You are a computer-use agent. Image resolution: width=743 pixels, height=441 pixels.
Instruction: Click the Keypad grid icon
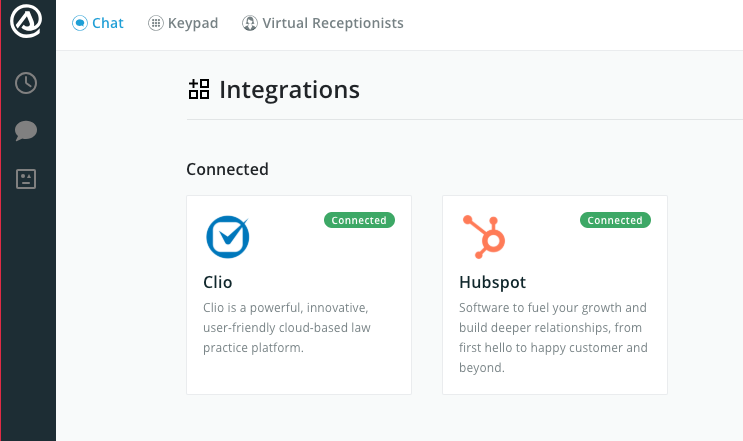pyautogui.click(x=155, y=23)
